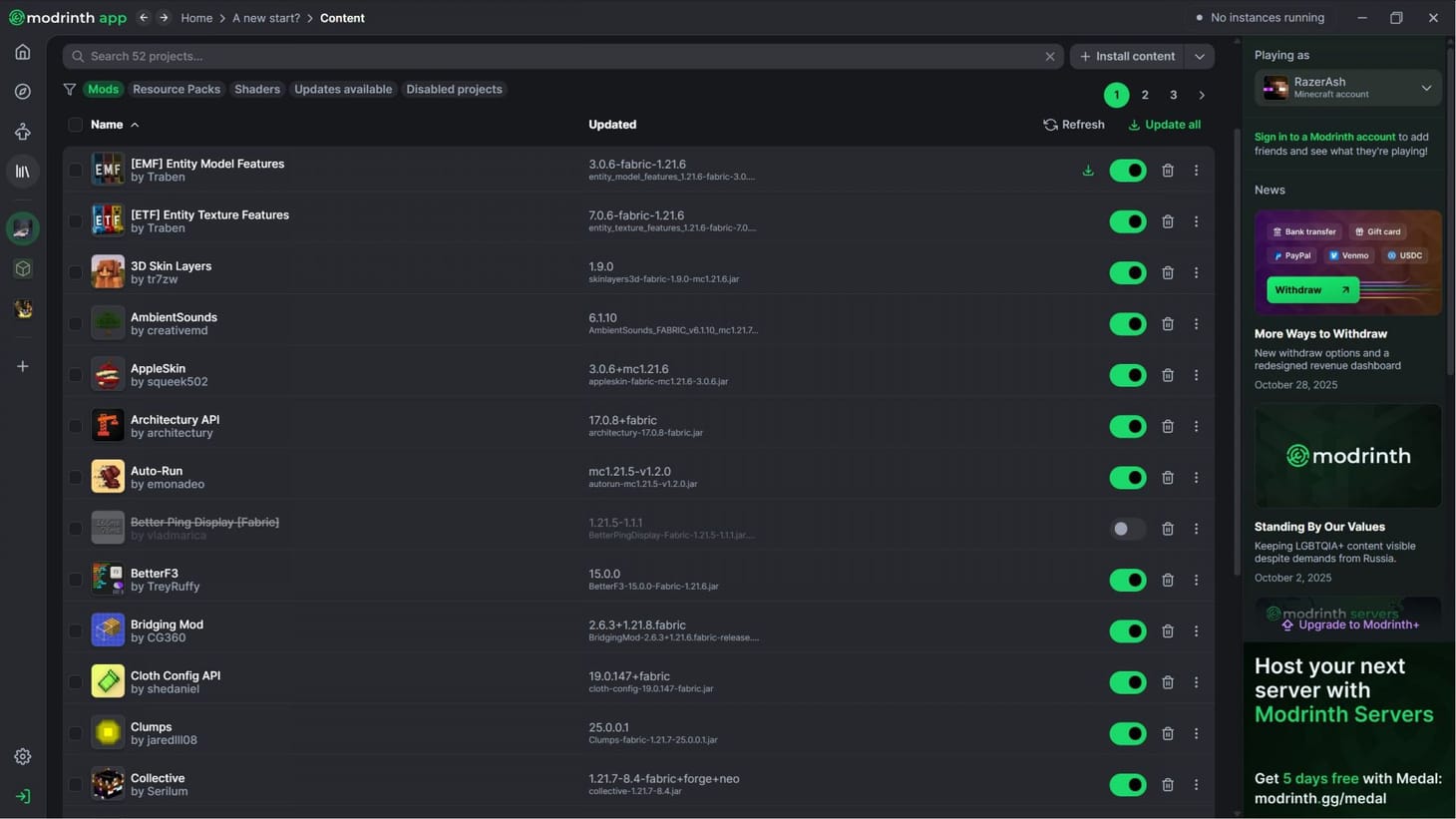Viewport: 1456px width, 819px height.
Task: Expand the RazerAsh account dropdown
Action: [1426, 88]
